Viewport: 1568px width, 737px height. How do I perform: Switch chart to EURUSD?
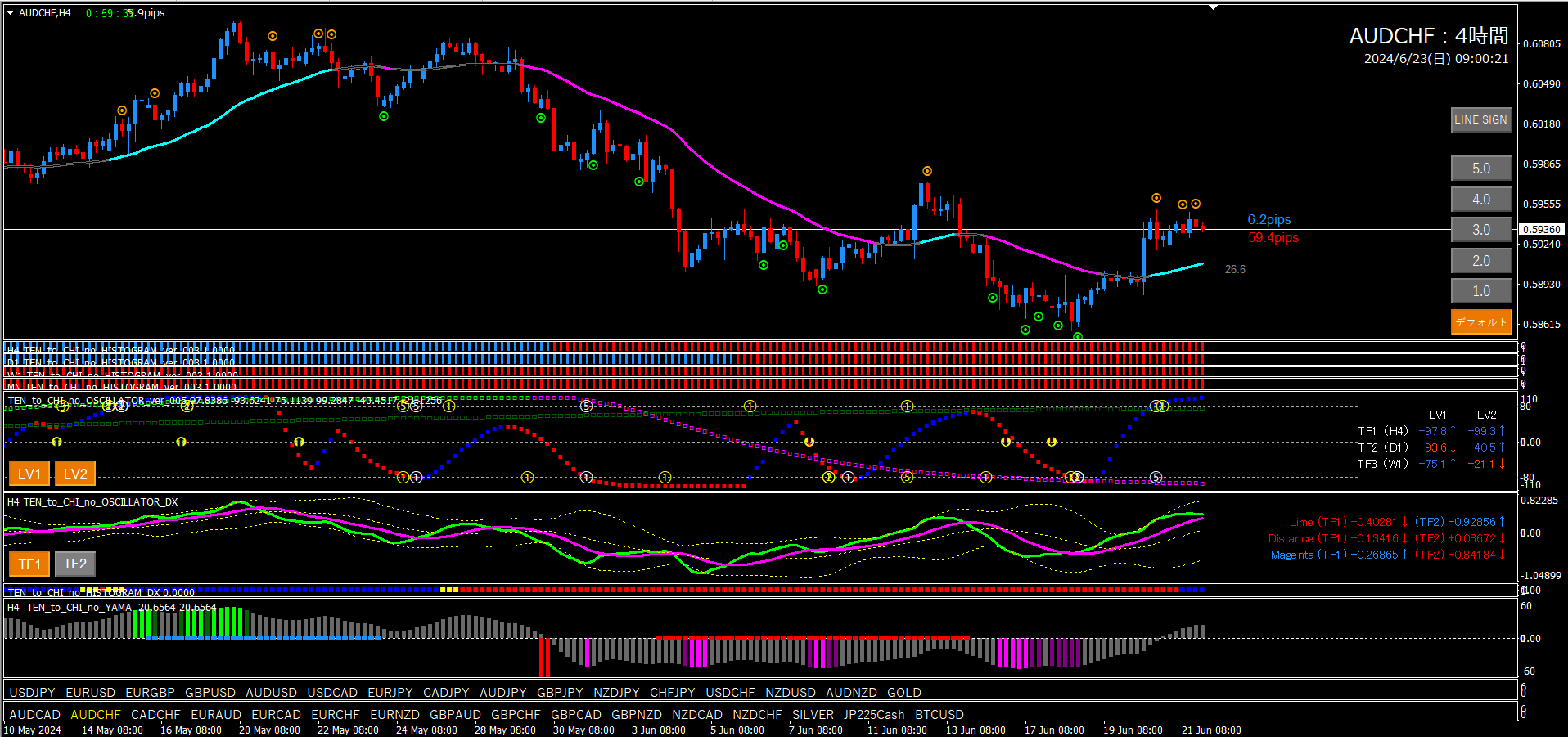point(91,693)
